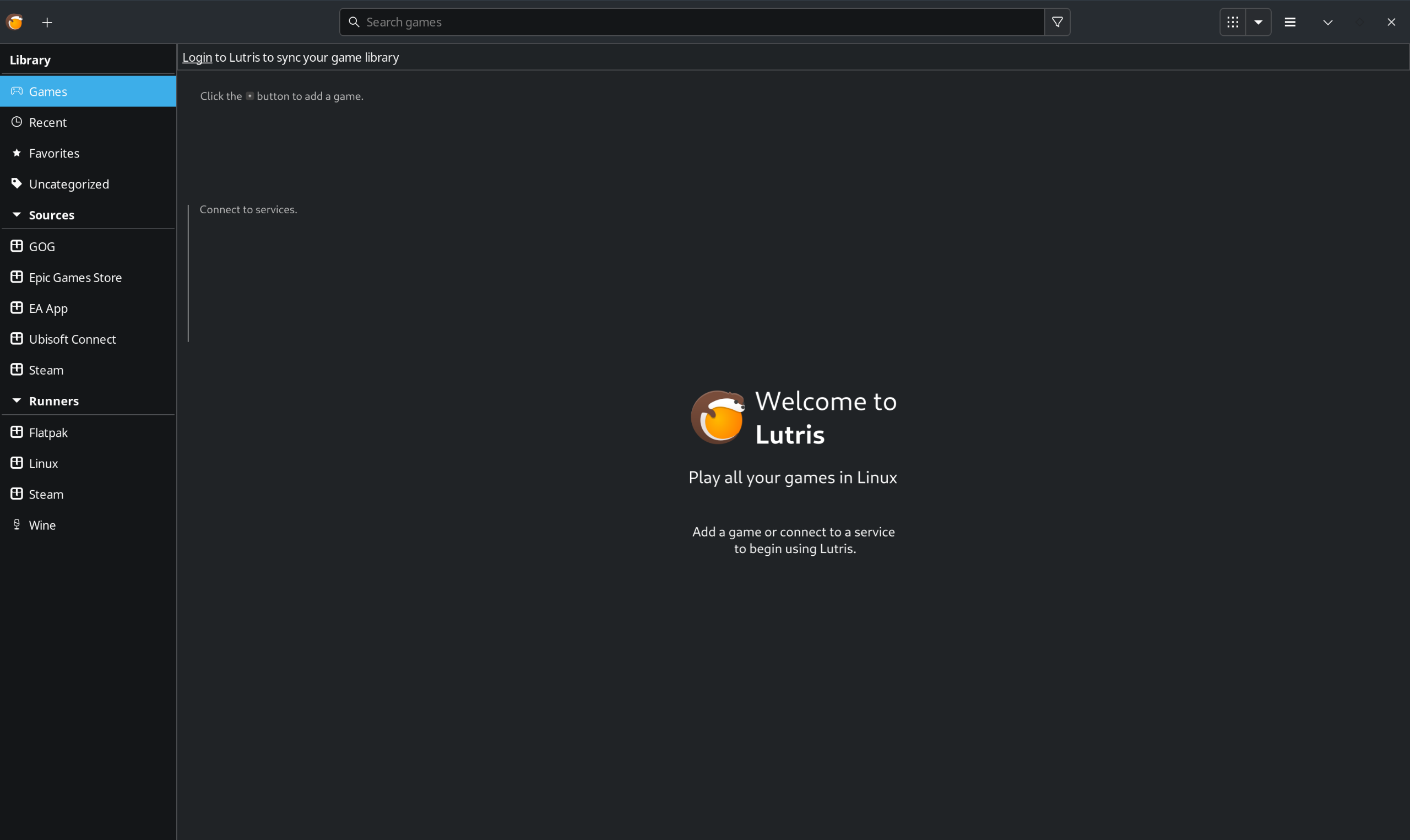Click the magnifier icon in search bar

354,22
